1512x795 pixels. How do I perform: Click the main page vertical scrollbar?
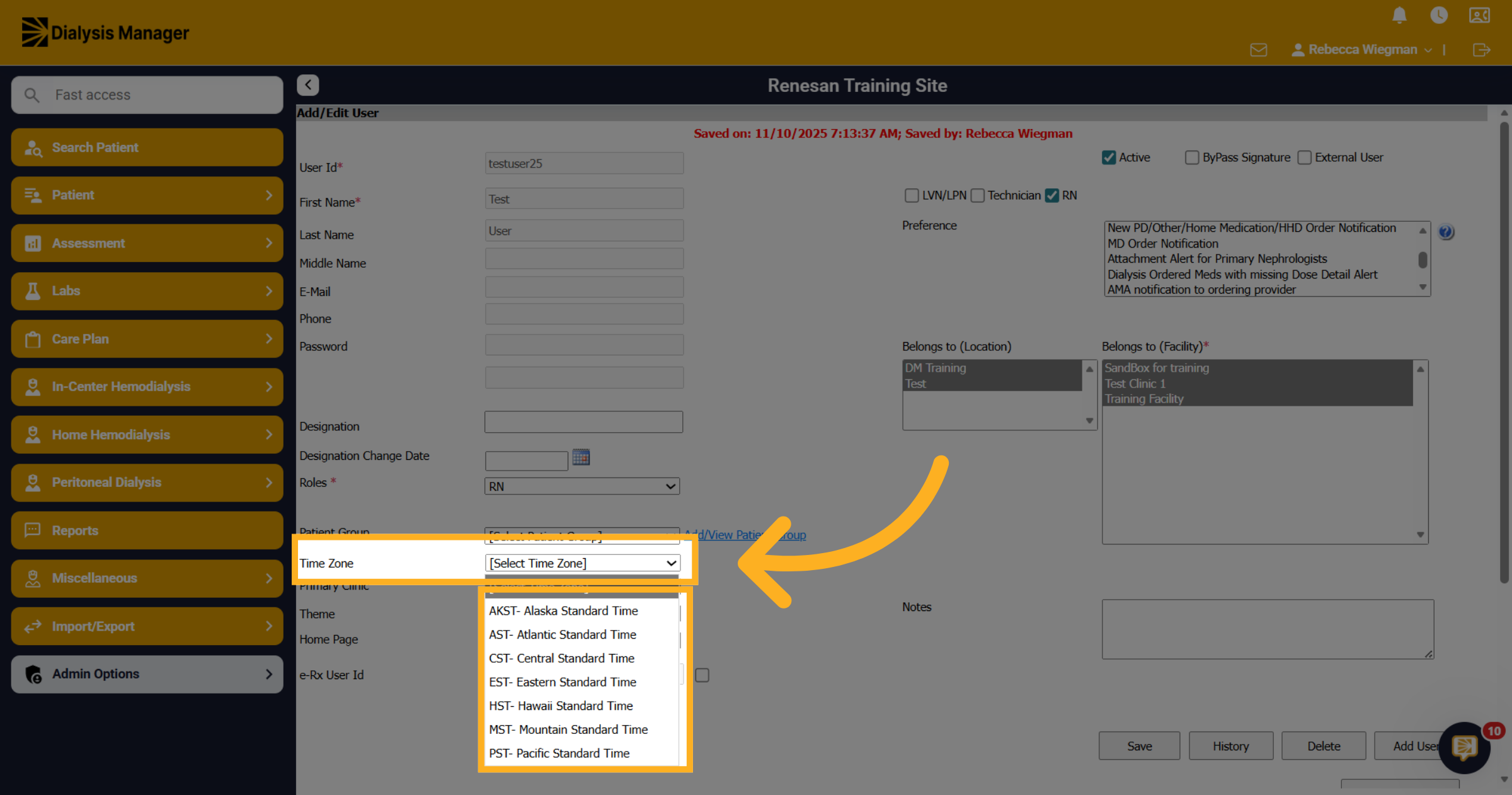1504,353
